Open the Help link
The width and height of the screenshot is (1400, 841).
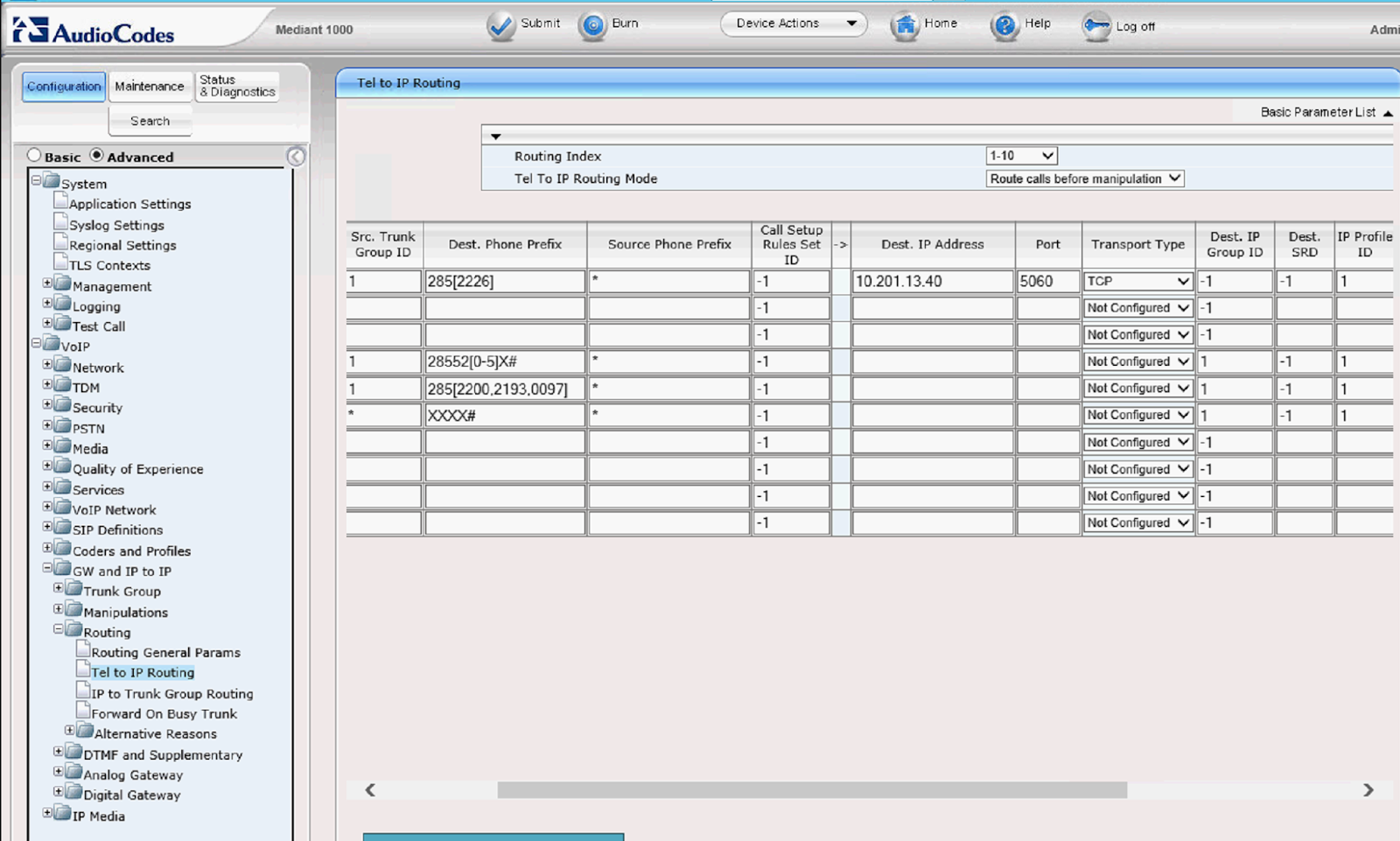(1037, 24)
